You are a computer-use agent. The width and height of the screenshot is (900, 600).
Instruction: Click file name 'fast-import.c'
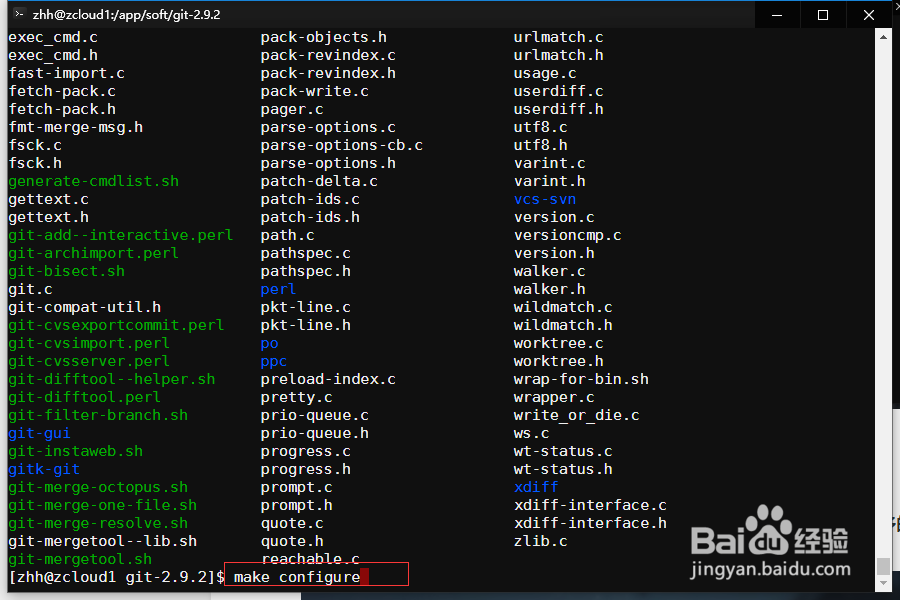67,73
